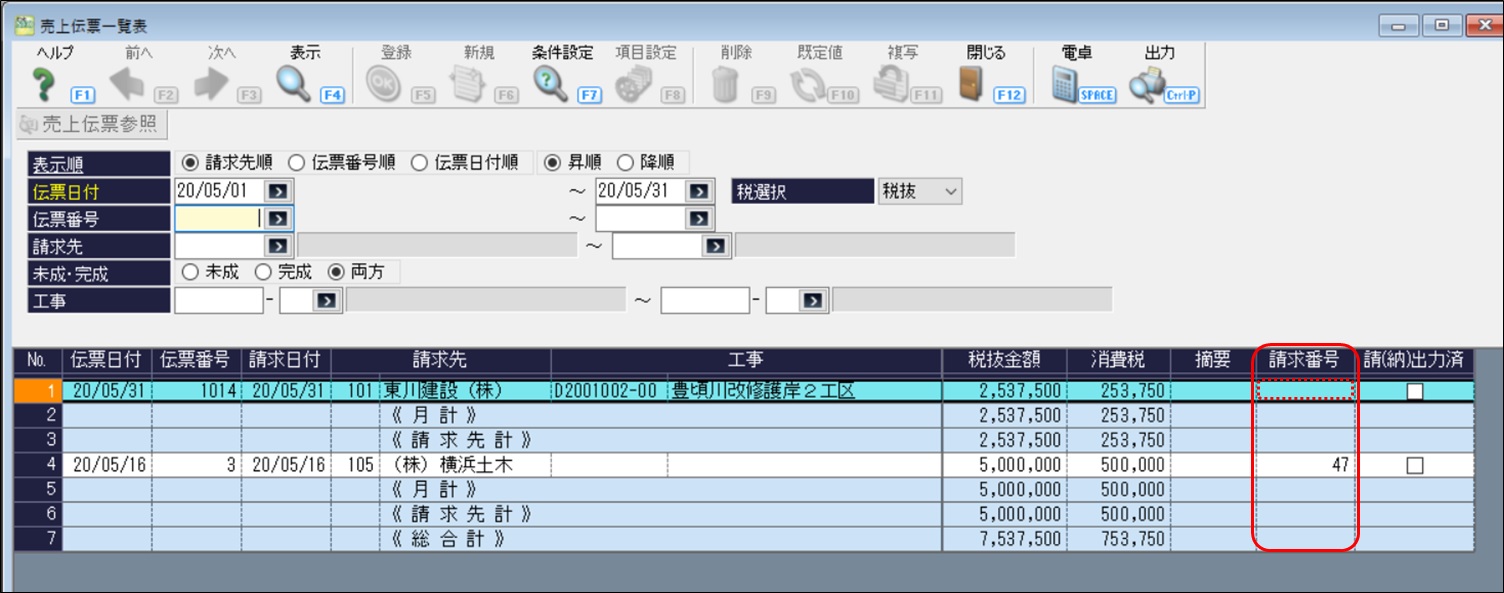Viewport: 1504px width, 593px height.
Task: Select 未成 status option
Action: (189, 271)
